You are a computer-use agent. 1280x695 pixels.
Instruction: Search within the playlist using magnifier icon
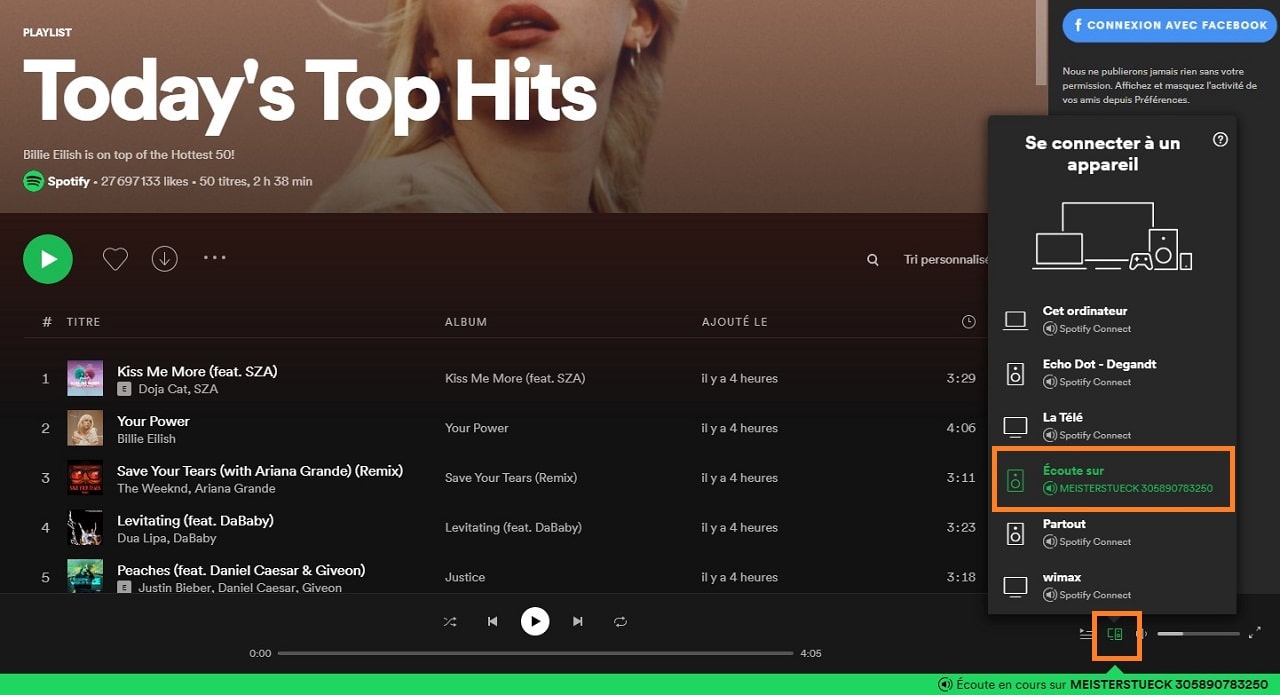873,260
